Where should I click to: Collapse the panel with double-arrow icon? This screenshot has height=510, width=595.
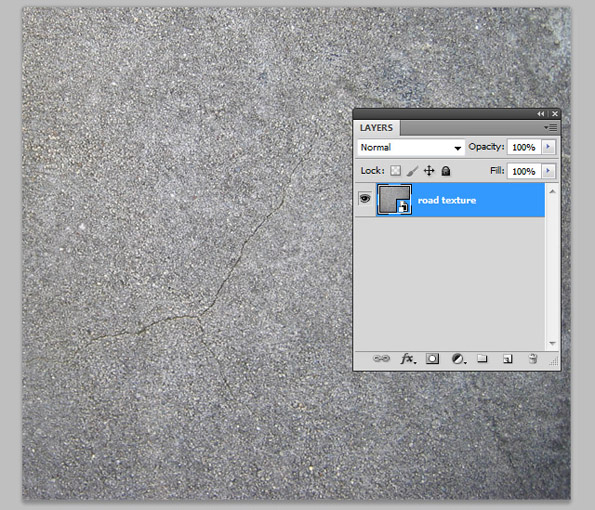[541, 114]
